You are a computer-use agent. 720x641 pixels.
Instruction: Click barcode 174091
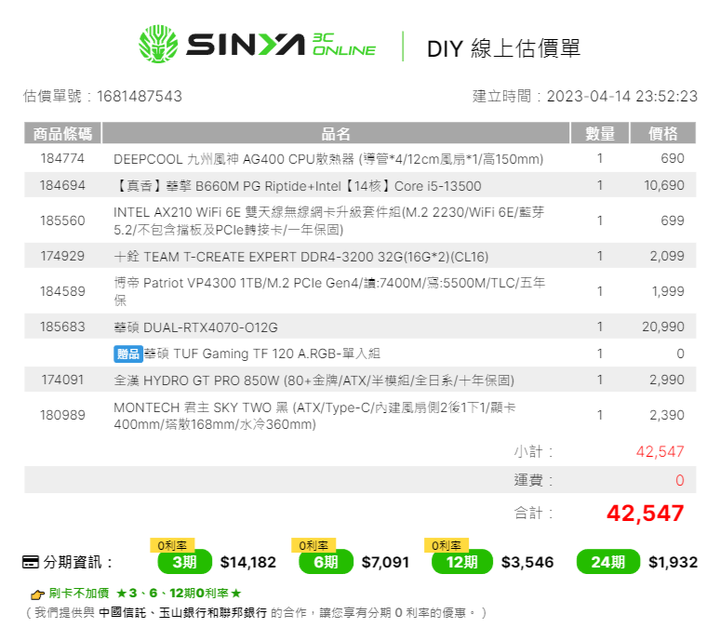[x=62, y=380]
